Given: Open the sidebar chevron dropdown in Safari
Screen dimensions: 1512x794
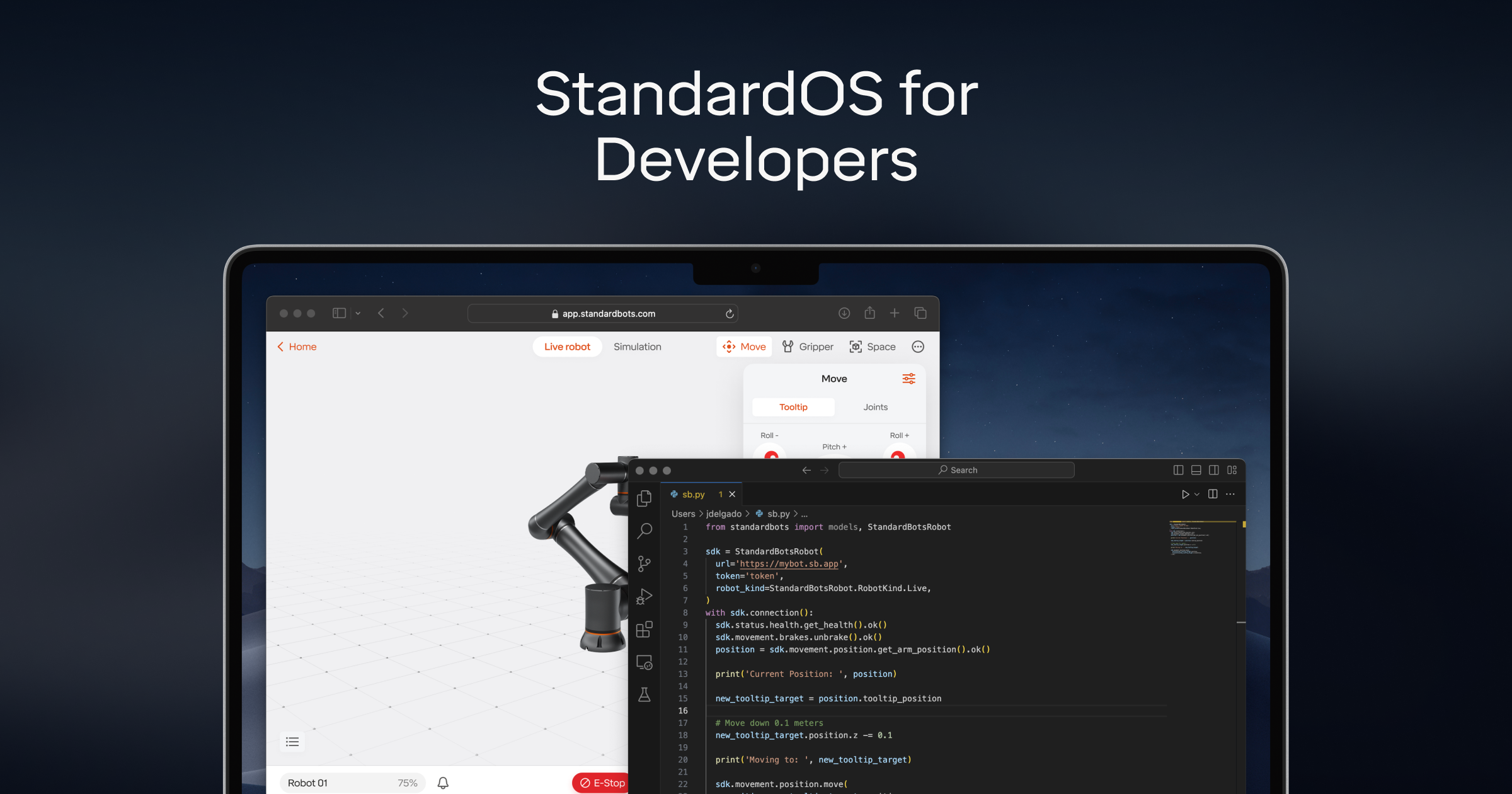Looking at the screenshot, I should tap(357, 313).
